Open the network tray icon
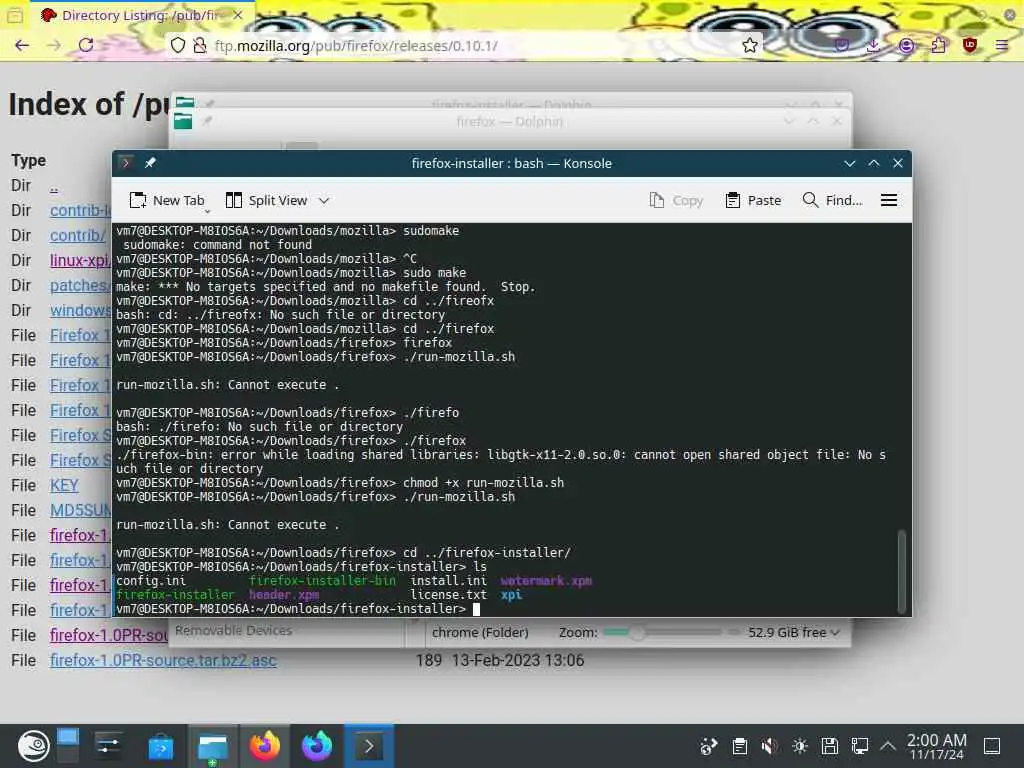 (x=859, y=746)
